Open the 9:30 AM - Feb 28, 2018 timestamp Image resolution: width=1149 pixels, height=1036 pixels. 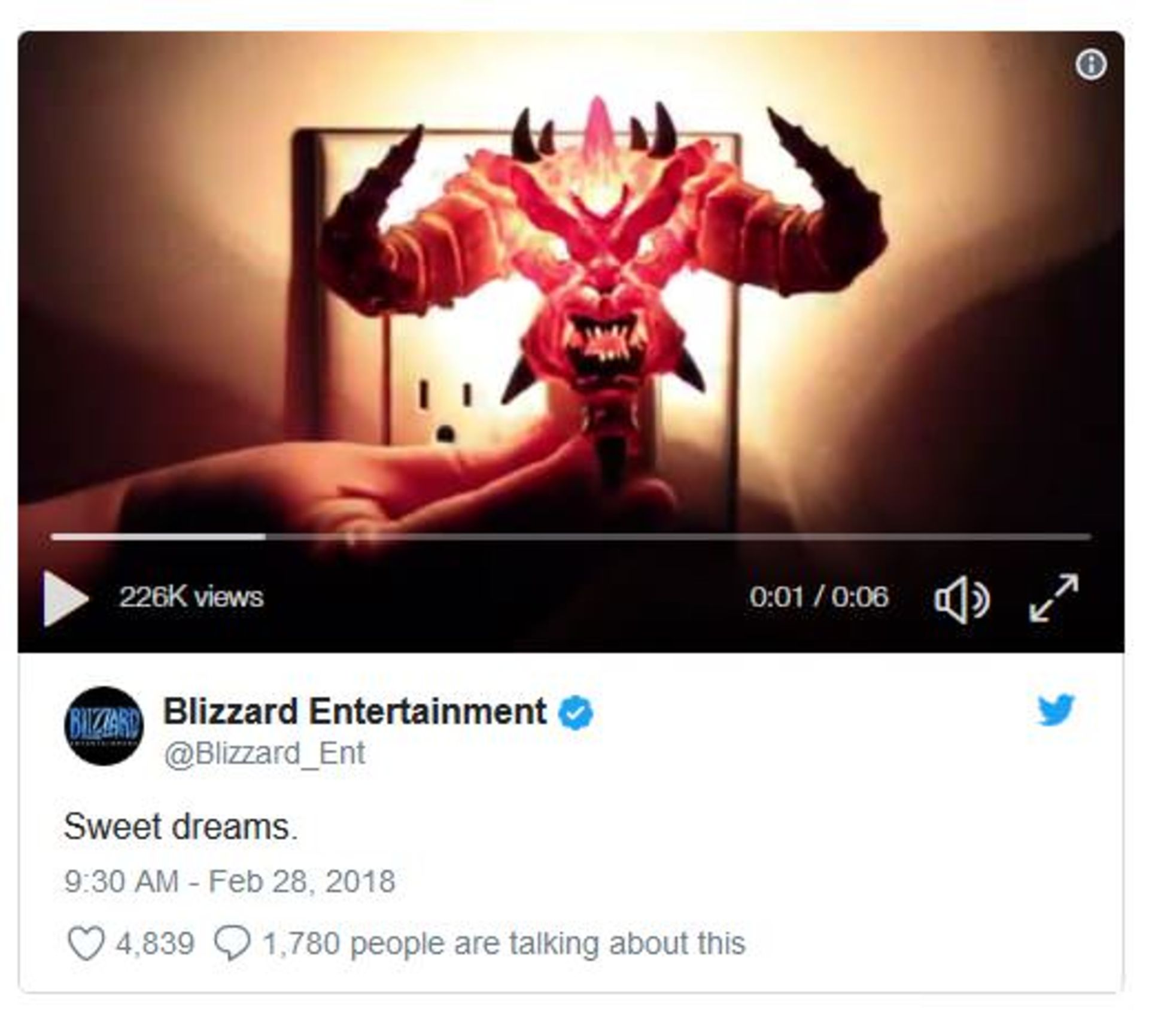coord(230,882)
